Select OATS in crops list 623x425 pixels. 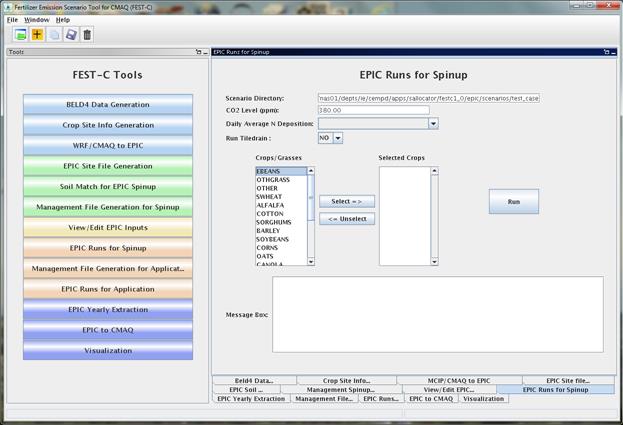[281, 257]
